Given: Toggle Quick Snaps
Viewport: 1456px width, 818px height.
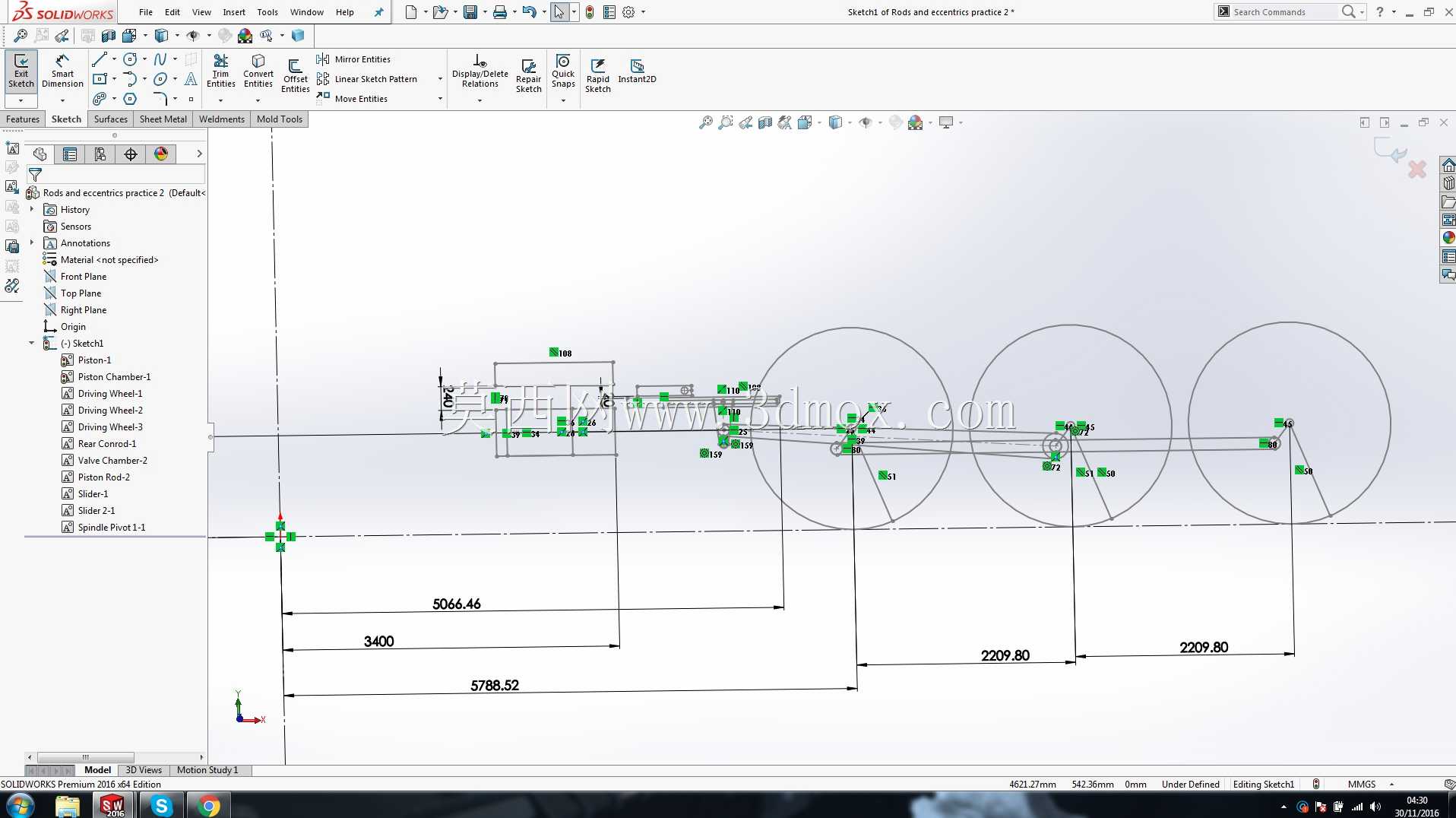Looking at the screenshot, I should point(563,71).
